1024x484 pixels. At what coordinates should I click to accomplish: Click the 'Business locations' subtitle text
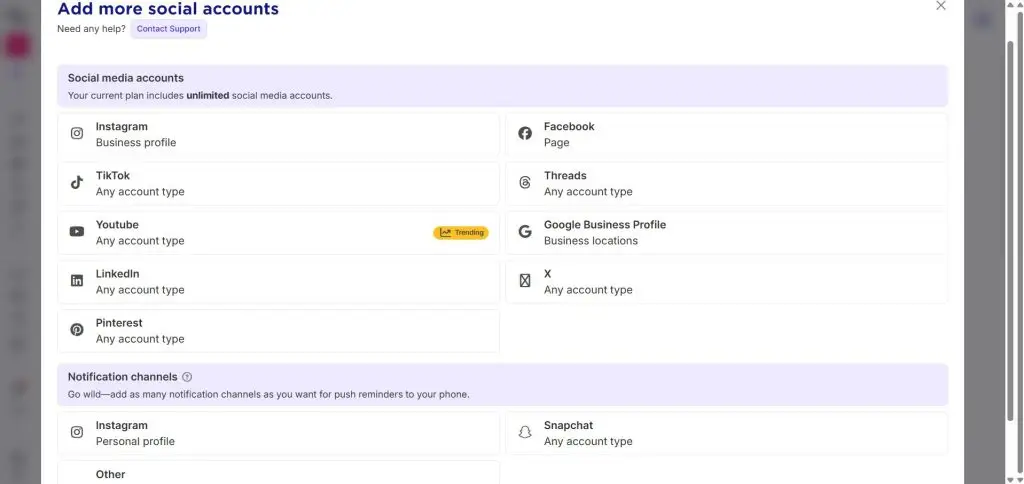click(590, 240)
